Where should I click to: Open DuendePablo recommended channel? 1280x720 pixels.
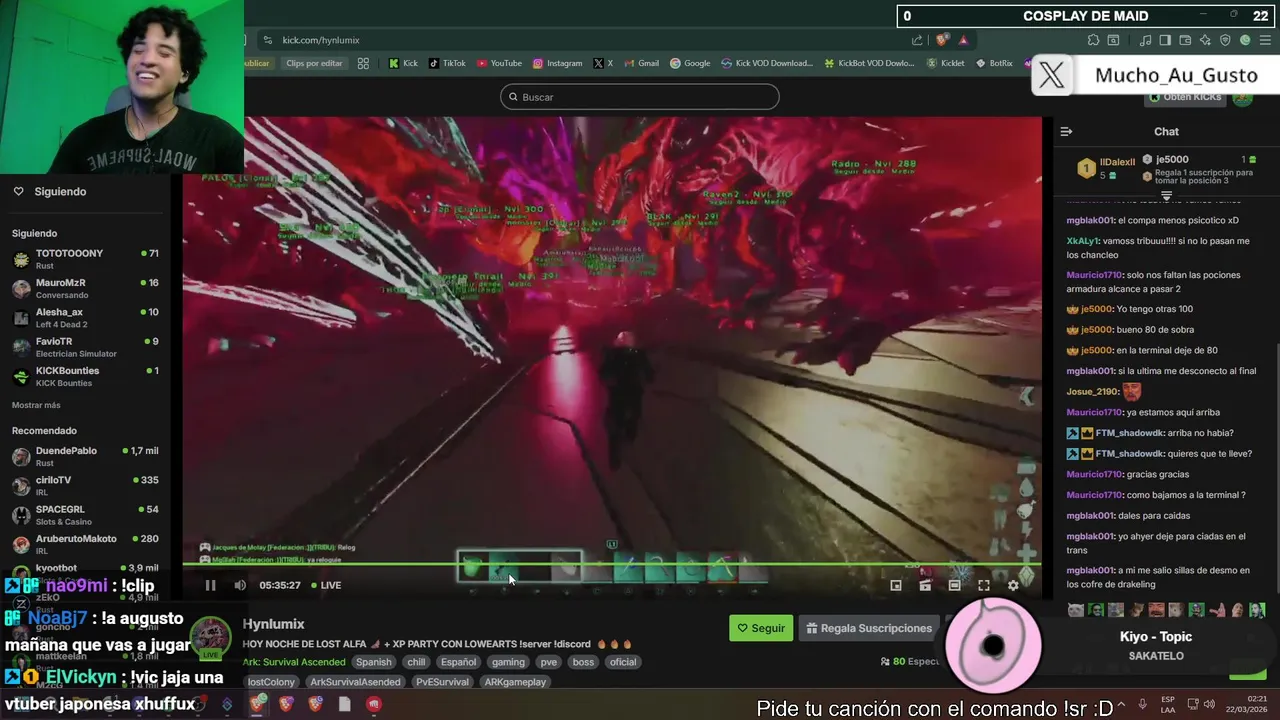[85, 456]
